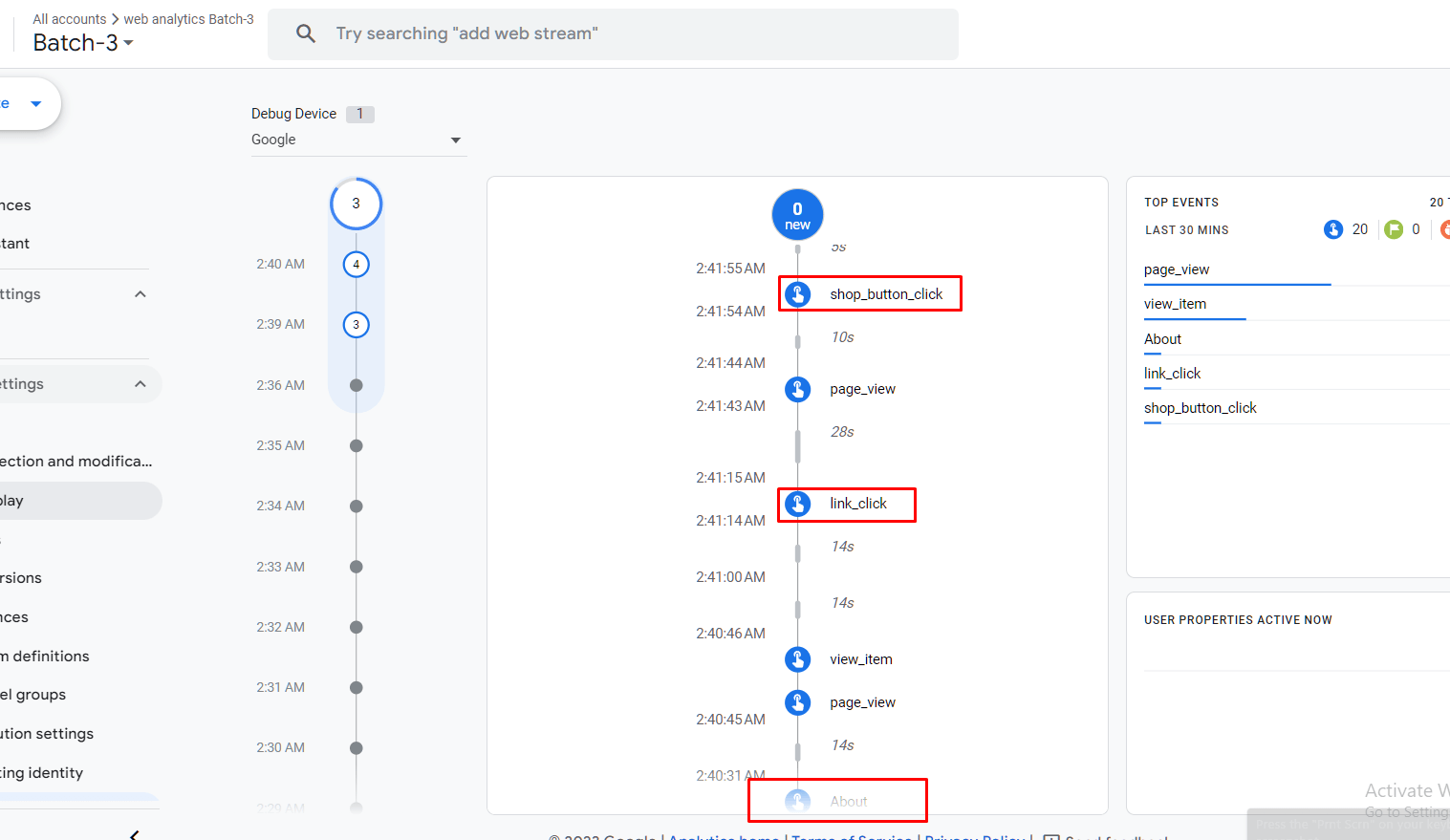Click page_view in Top Events list

1177,269
